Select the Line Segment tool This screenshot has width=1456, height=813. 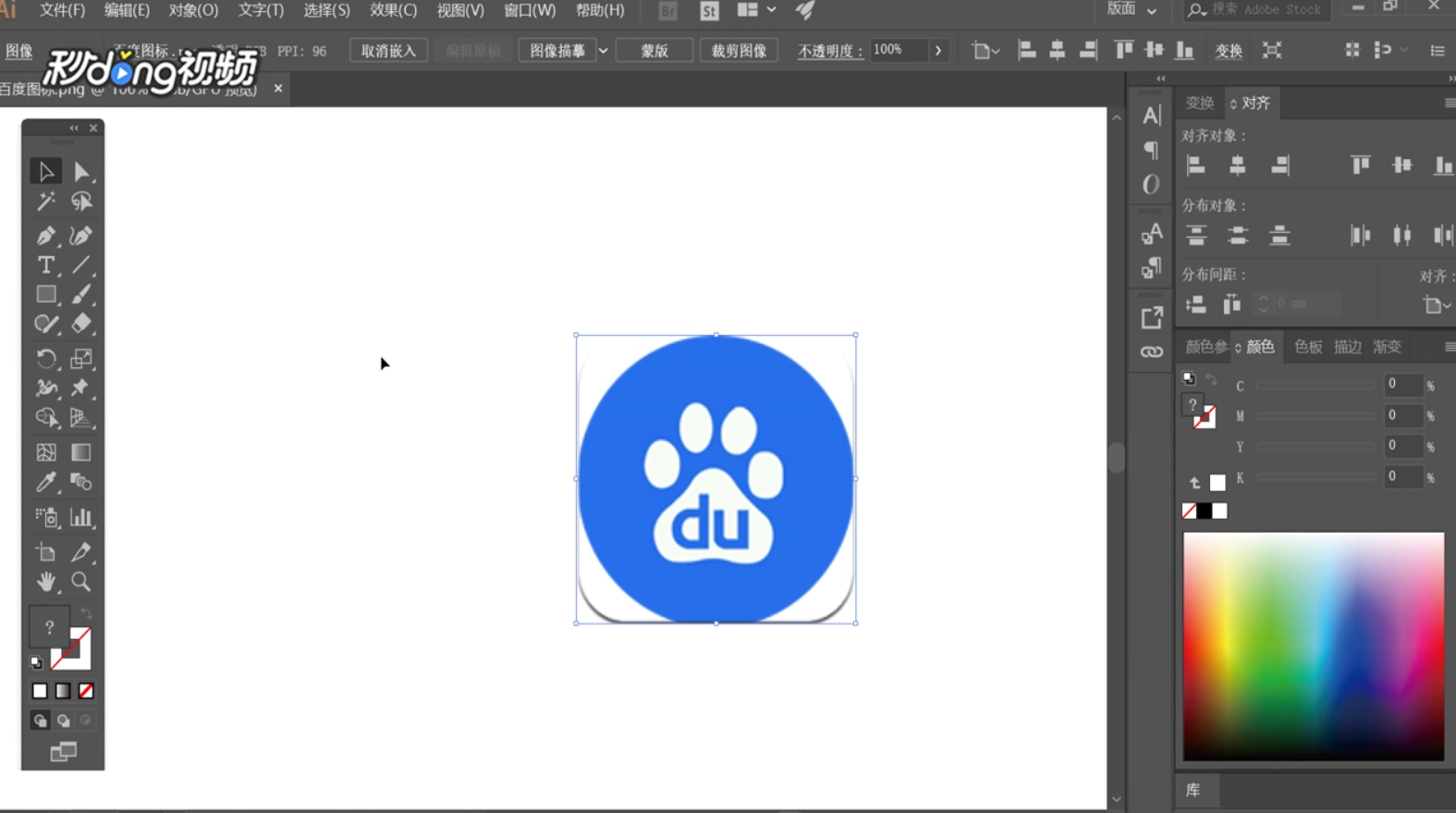pos(81,265)
